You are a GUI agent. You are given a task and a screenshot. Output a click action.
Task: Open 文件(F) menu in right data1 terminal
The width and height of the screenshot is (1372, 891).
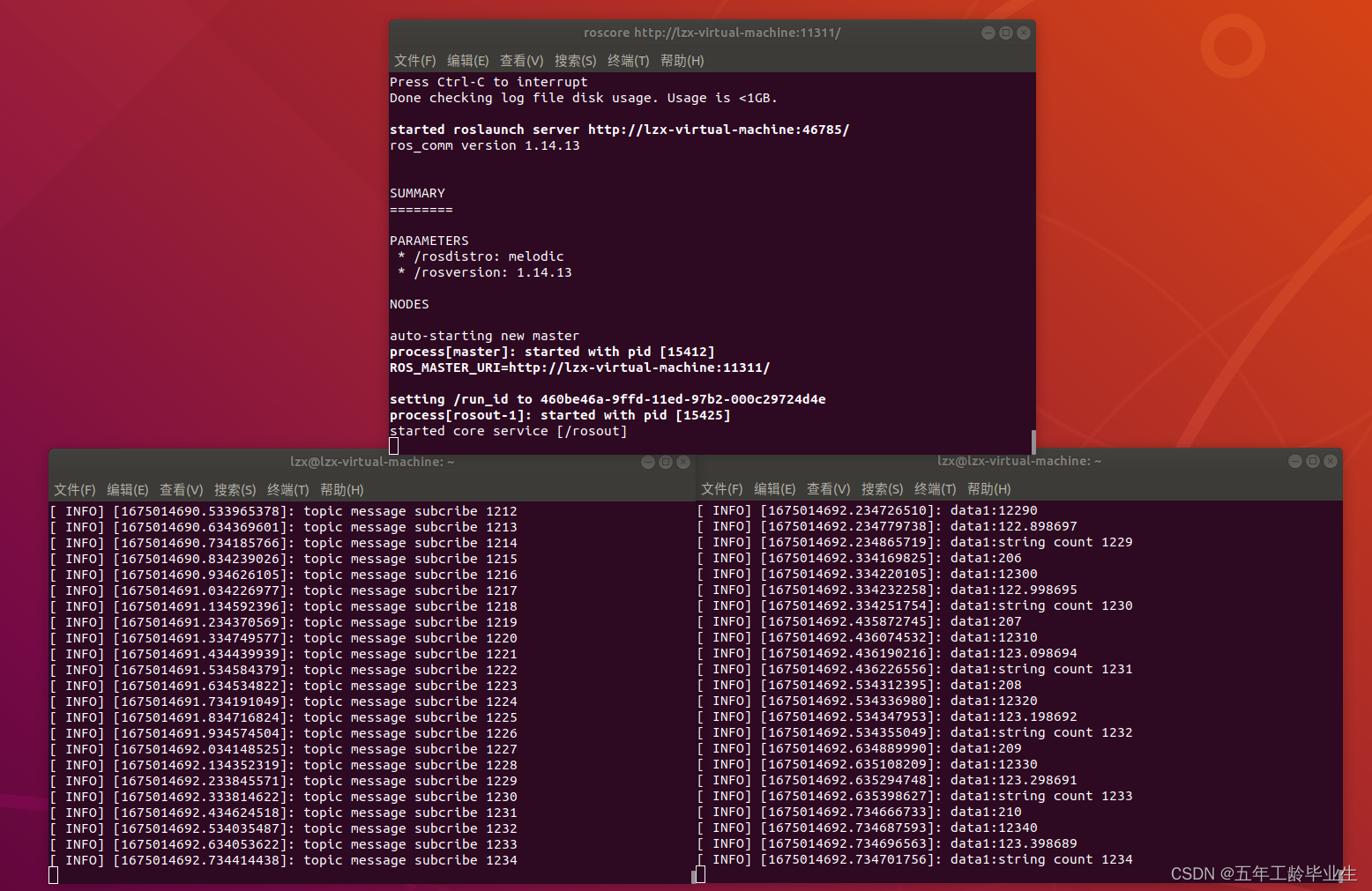(721, 489)
